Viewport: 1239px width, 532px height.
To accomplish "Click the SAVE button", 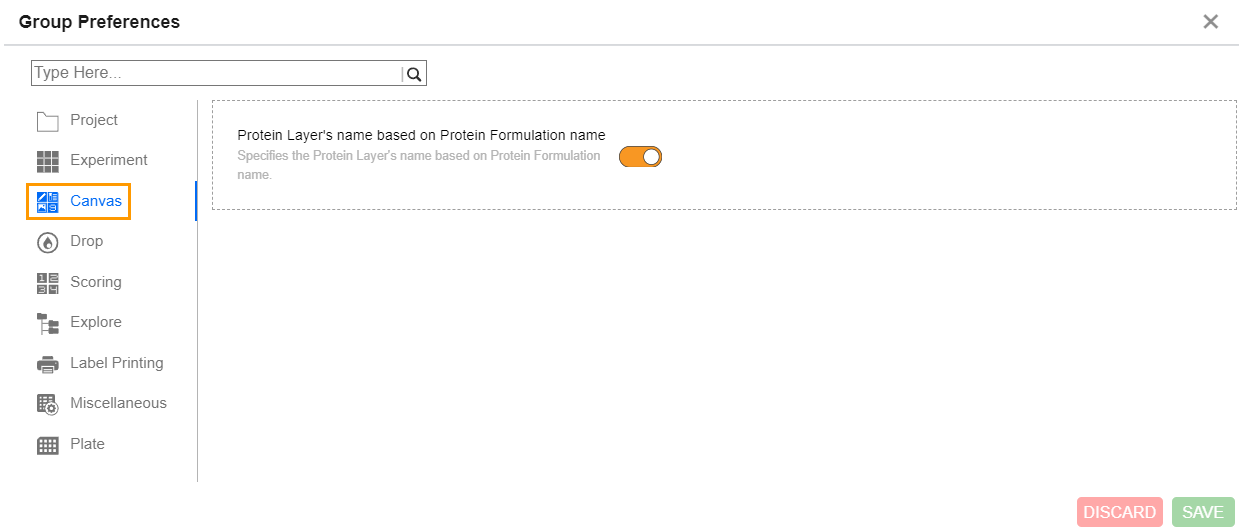I will (1203, 512).
